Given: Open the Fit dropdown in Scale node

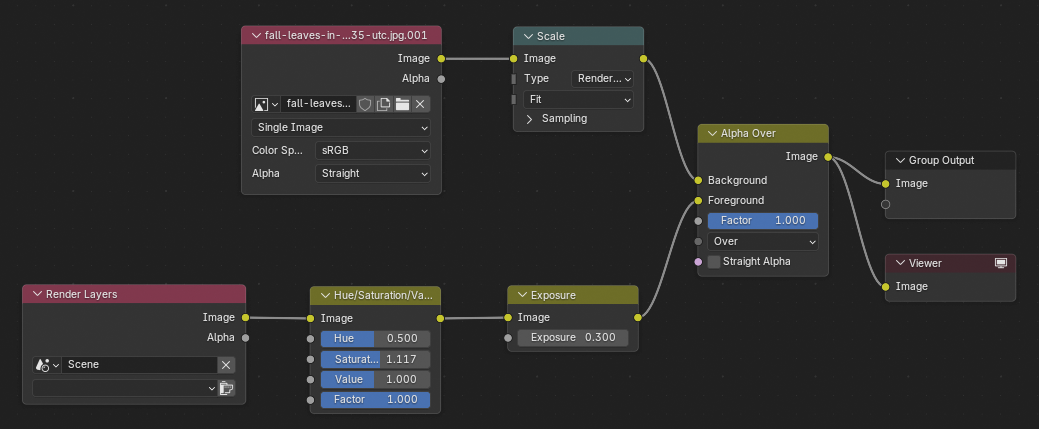Looking at the screenshot, I should click(x=578, y=100).
